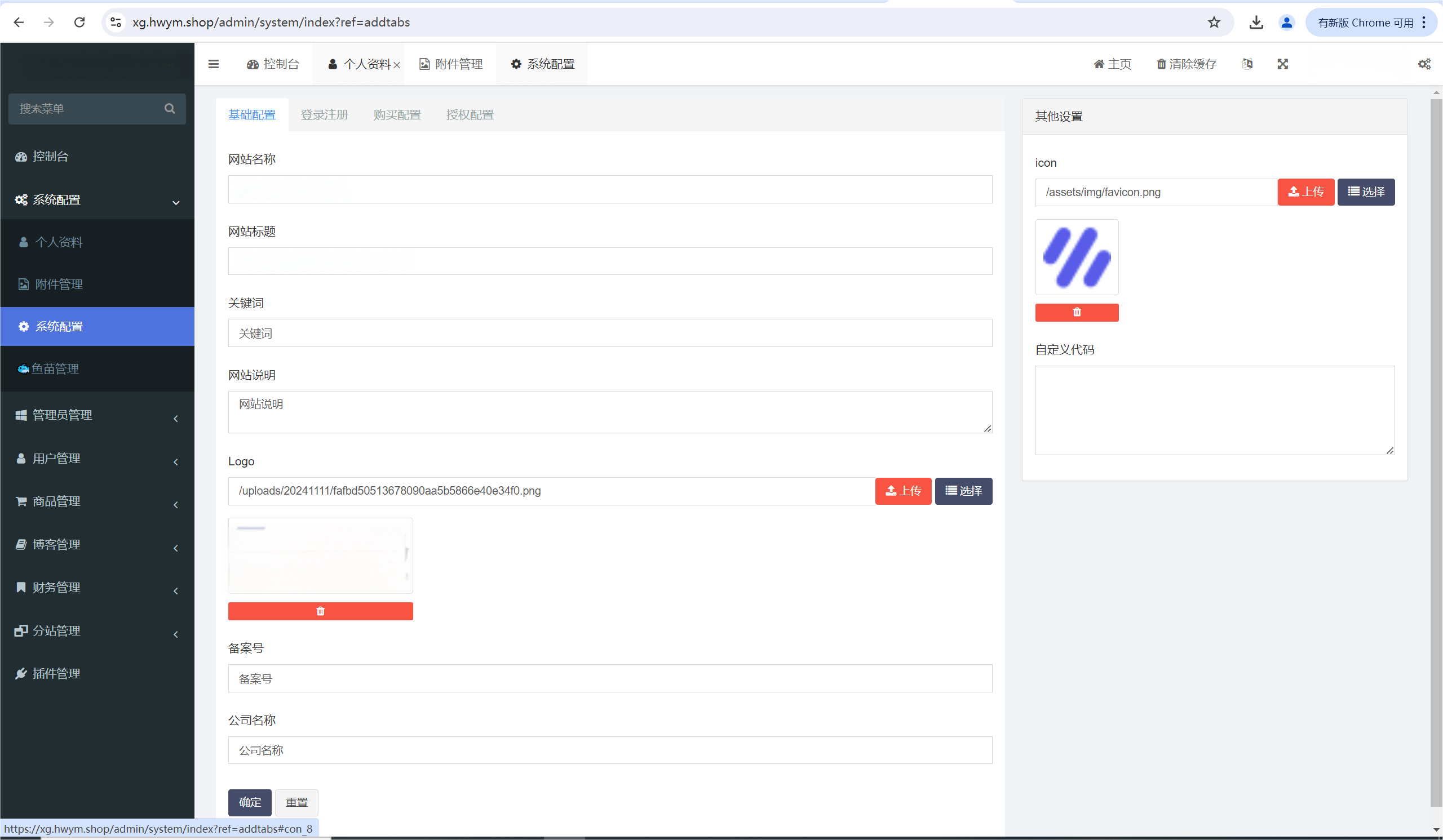1443x840 pixels.
Task: Delete the Logo image with trash button
Action: [x=320, y=611]
